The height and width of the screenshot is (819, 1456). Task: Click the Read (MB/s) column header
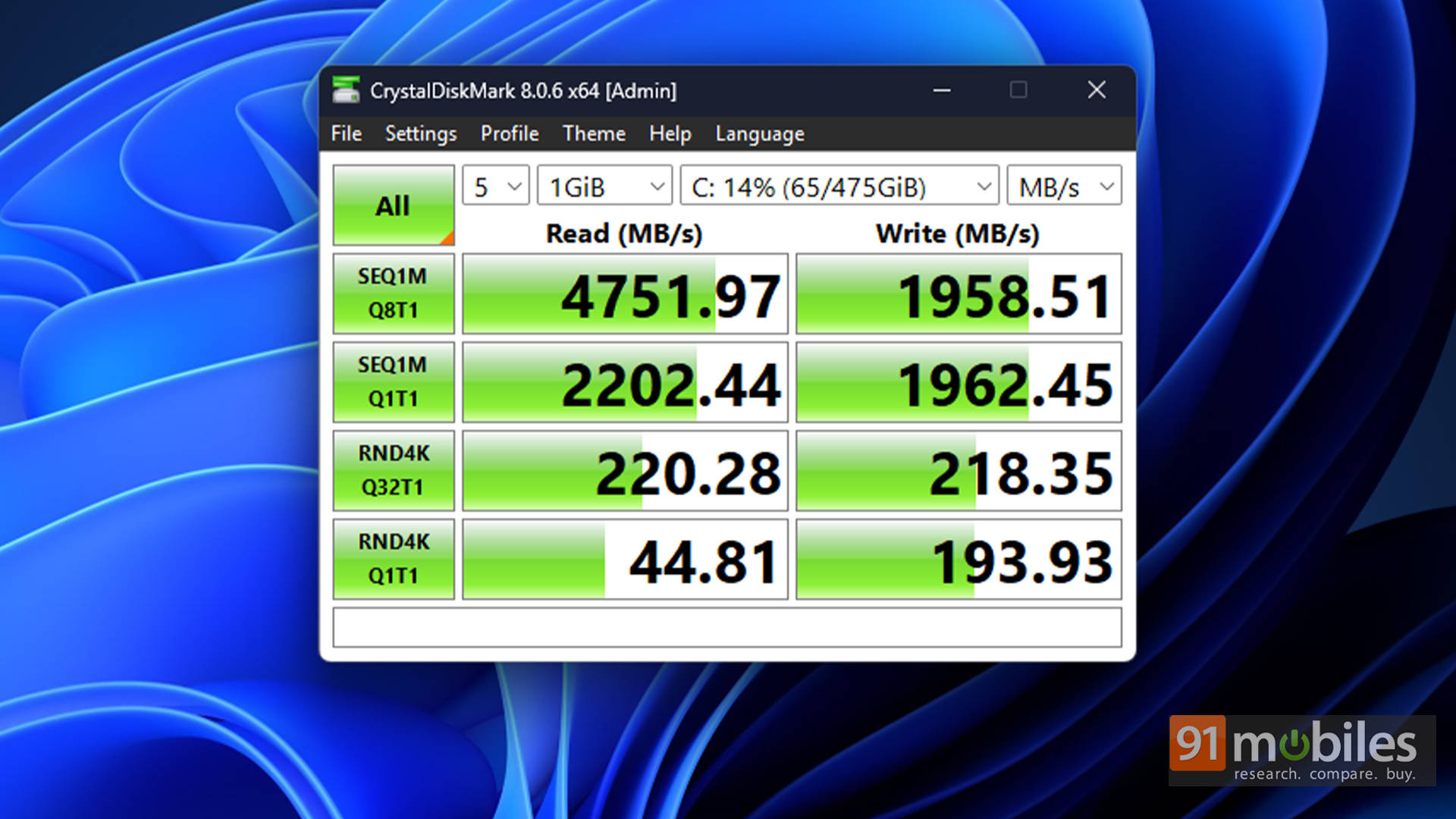pyautogui.click(x=624, y=234)
